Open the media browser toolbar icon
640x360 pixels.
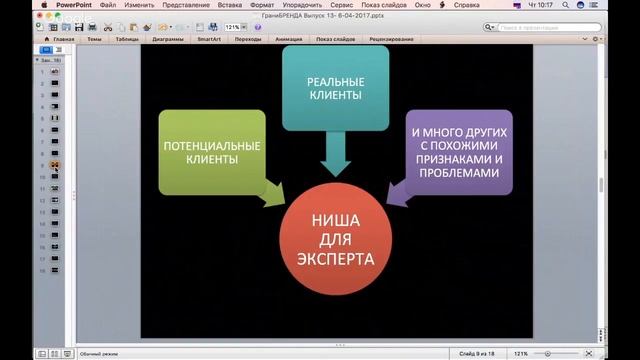tap(213, 27)
